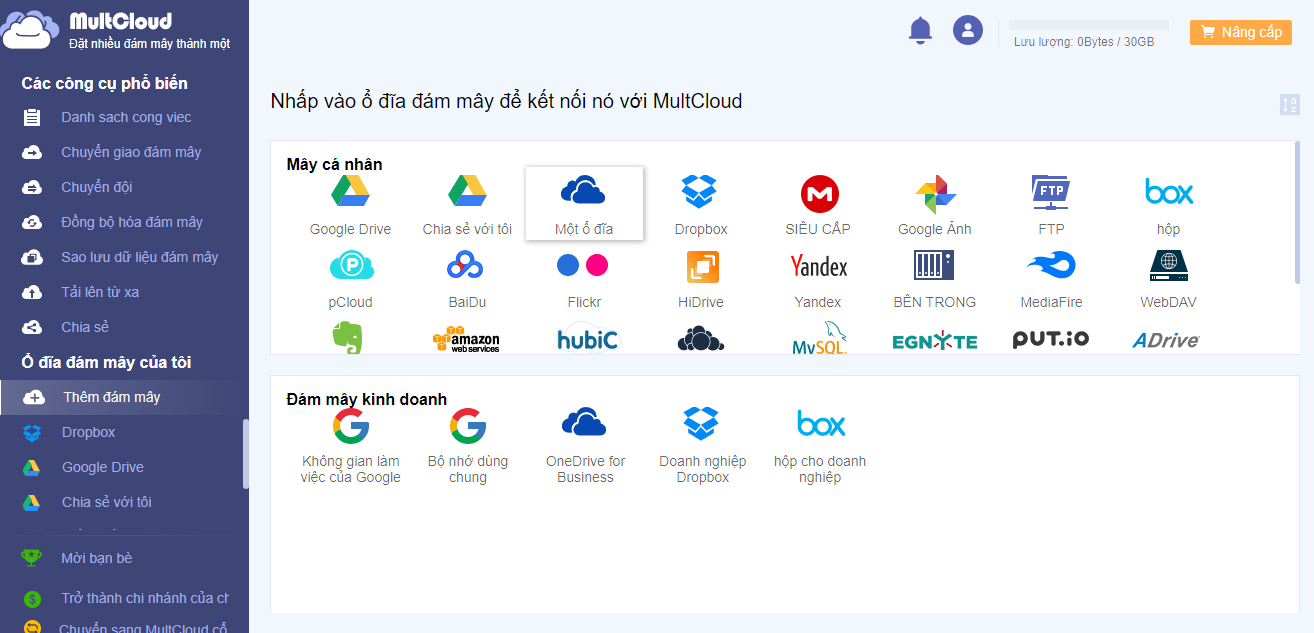The width and height of the screenshot is (1314, 633).
Task: Add the pCloud drive
Action: click(350, 279)
